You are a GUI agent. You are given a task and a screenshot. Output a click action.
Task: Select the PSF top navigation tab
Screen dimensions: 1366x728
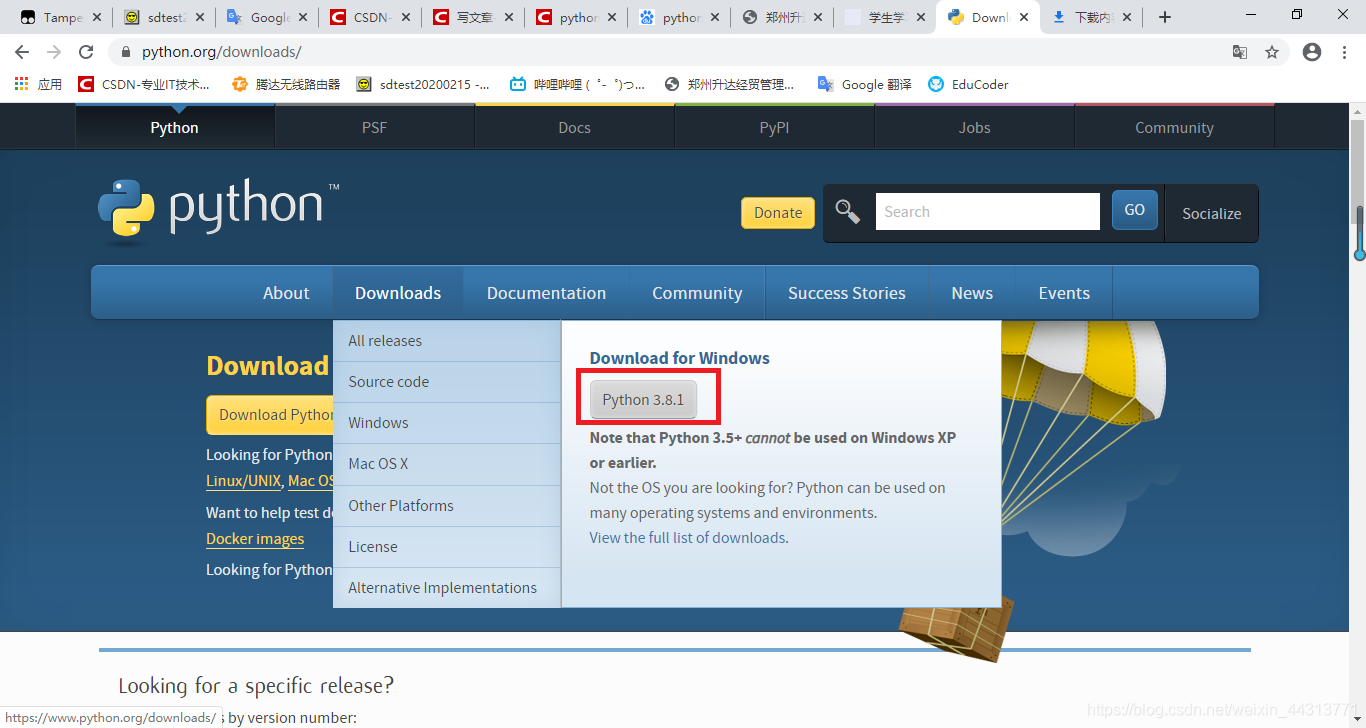375,127
